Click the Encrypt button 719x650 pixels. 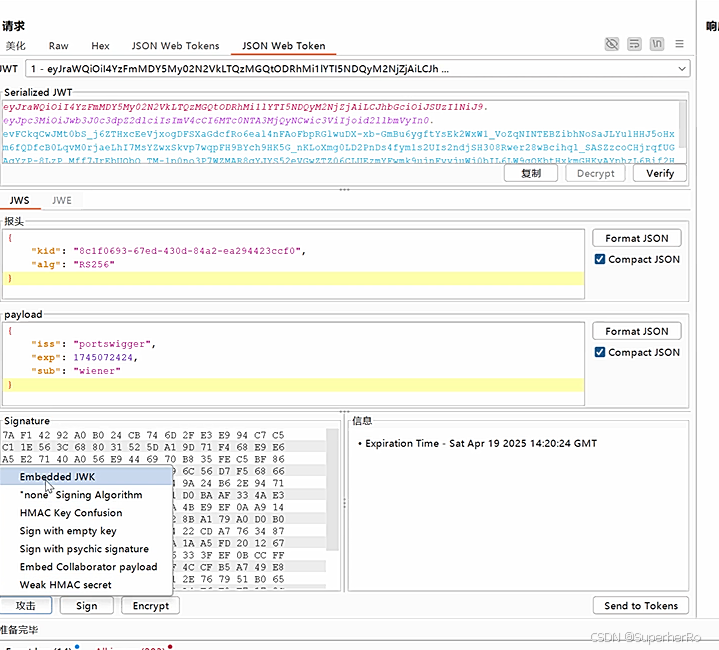tap(150, 606)
